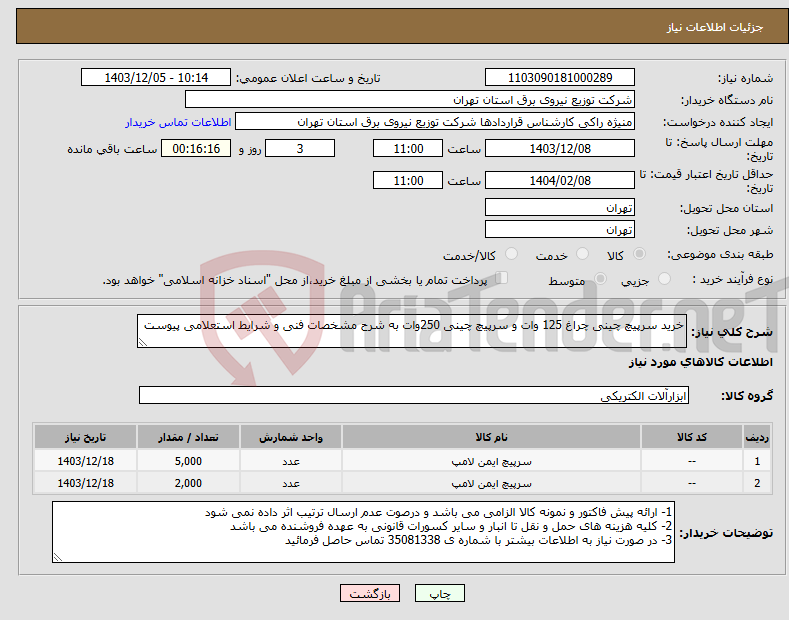Click row number 2 cell
Image resolution: width=789 pixels, height=620 pixels.
[x=757, y=483]
